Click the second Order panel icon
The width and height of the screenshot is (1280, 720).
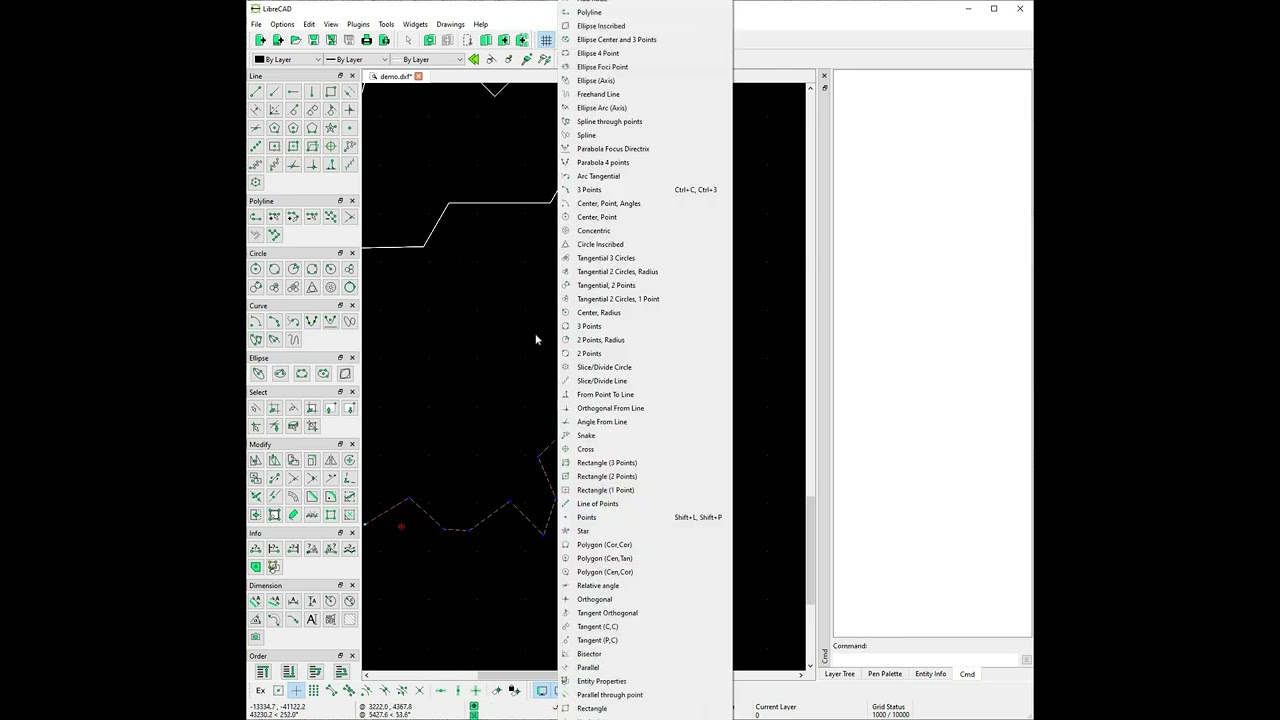[x=288, y=672]
